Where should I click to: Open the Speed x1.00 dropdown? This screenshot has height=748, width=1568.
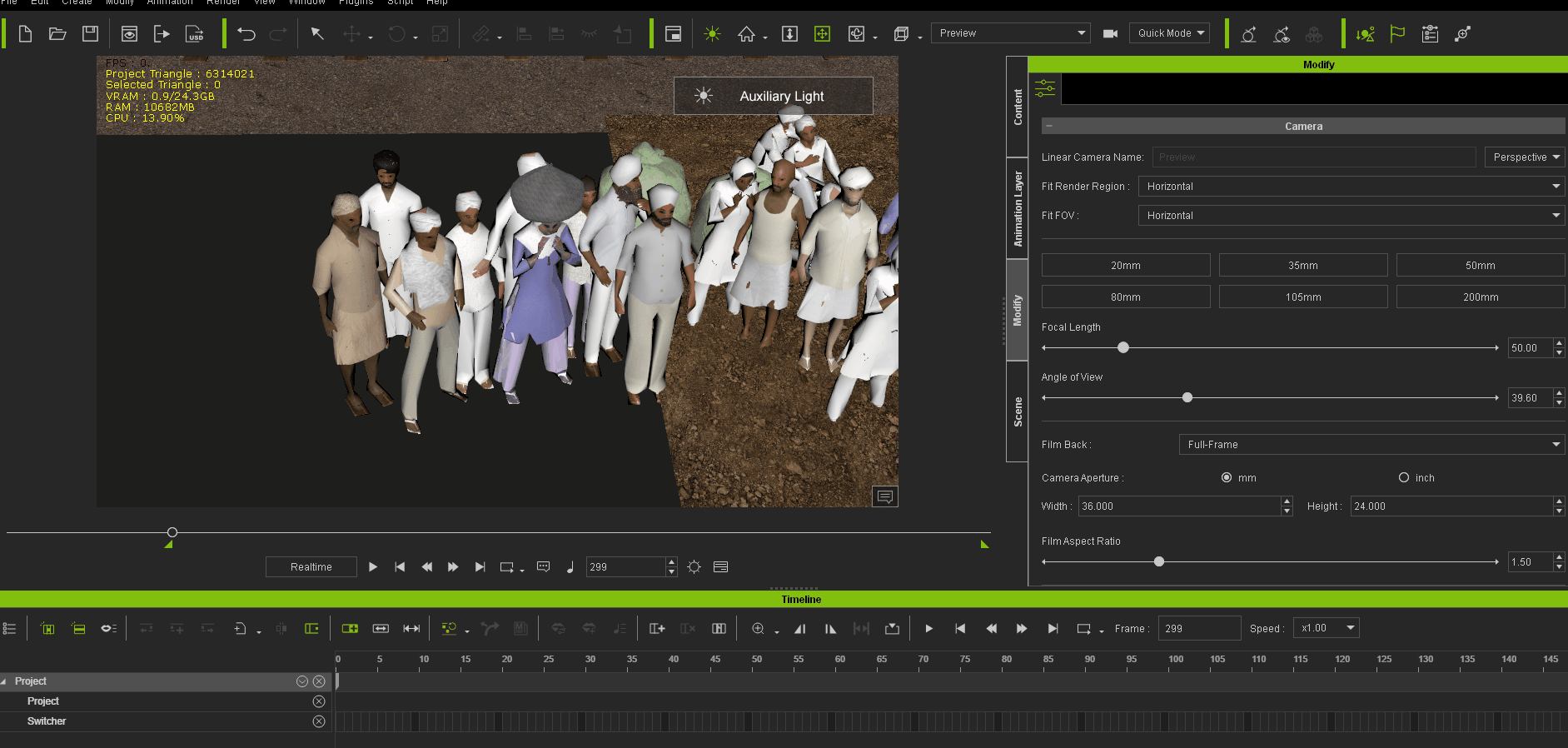click(x=1327, y=628)
